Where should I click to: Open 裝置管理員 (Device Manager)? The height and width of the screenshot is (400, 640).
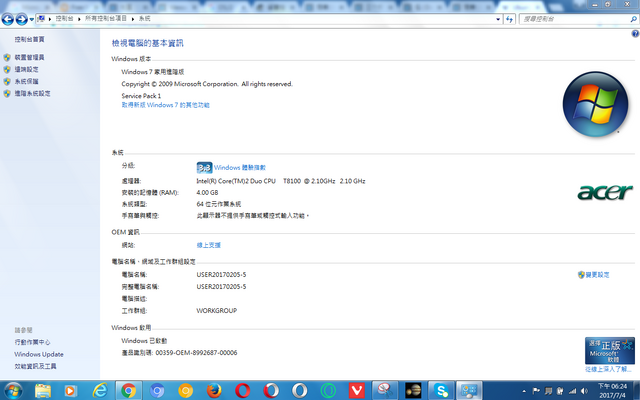coord(29,57)
